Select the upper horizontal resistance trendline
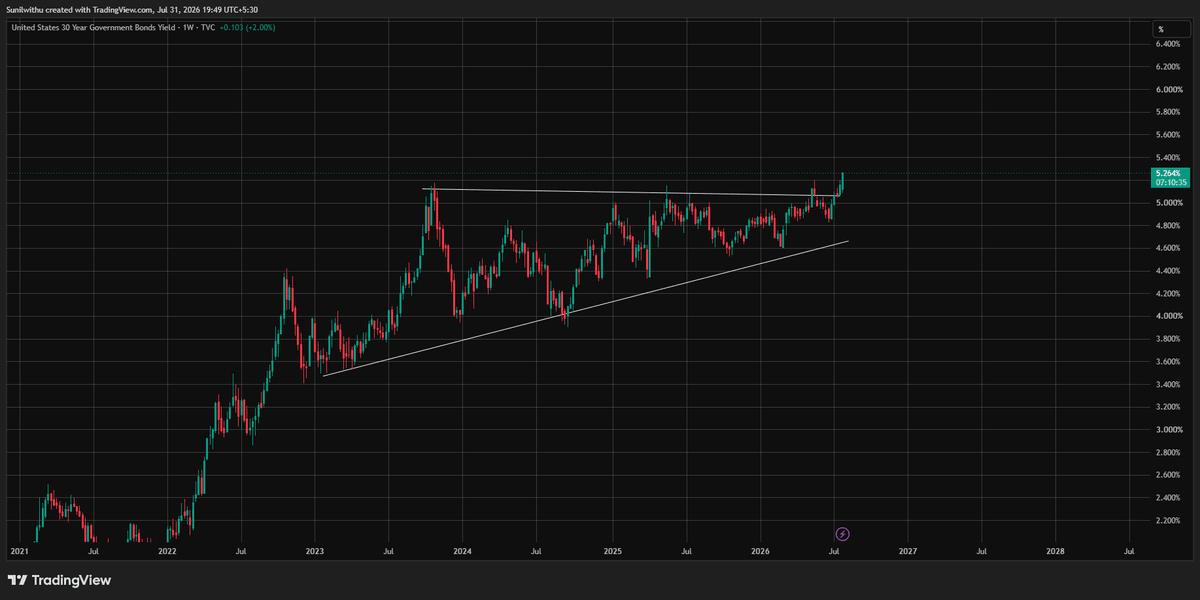The image size is (1200, 600). [630, 192]
